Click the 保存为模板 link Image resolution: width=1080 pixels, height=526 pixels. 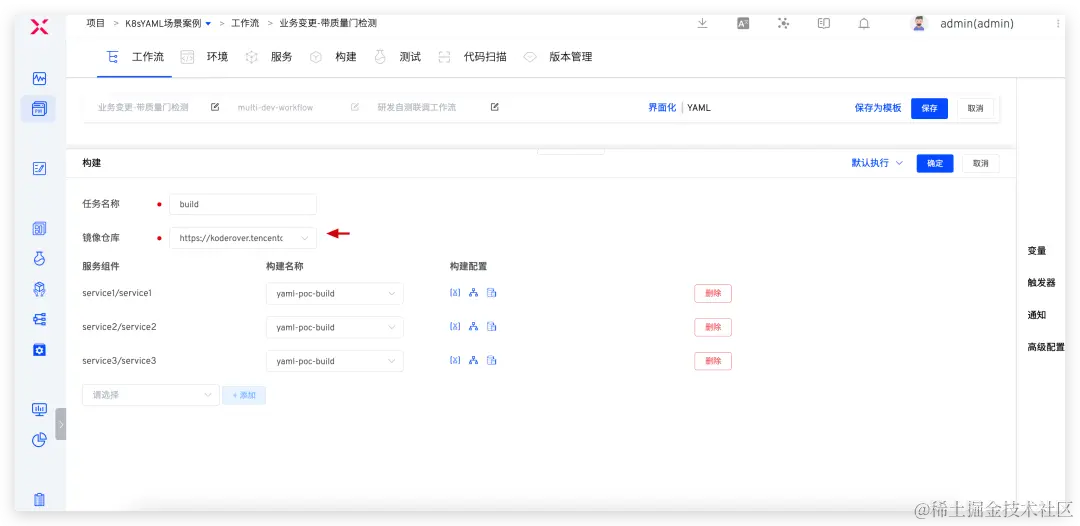tap(878, 108)
